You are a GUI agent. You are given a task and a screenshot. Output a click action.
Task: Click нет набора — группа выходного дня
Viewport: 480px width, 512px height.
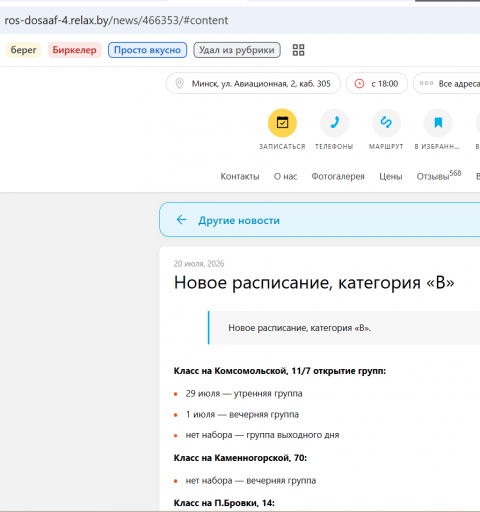(262, 435)
